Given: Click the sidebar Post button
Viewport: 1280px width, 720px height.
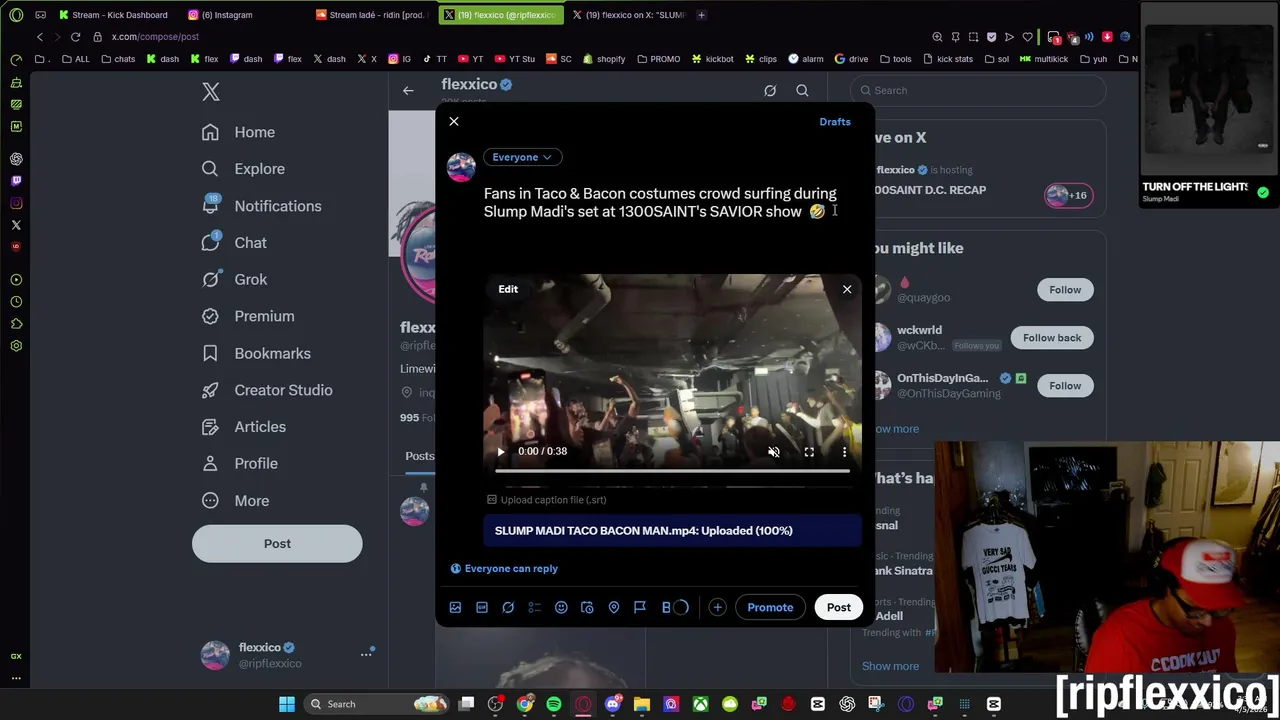Looking at the screenshot, I should (x=277, y=544).
